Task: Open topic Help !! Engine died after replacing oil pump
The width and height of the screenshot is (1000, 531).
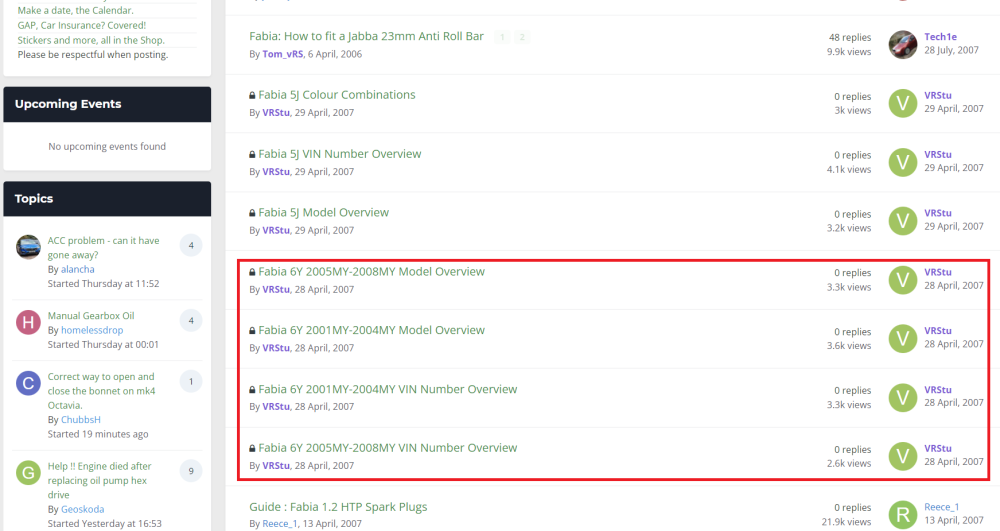Action: tap(99, 480)
